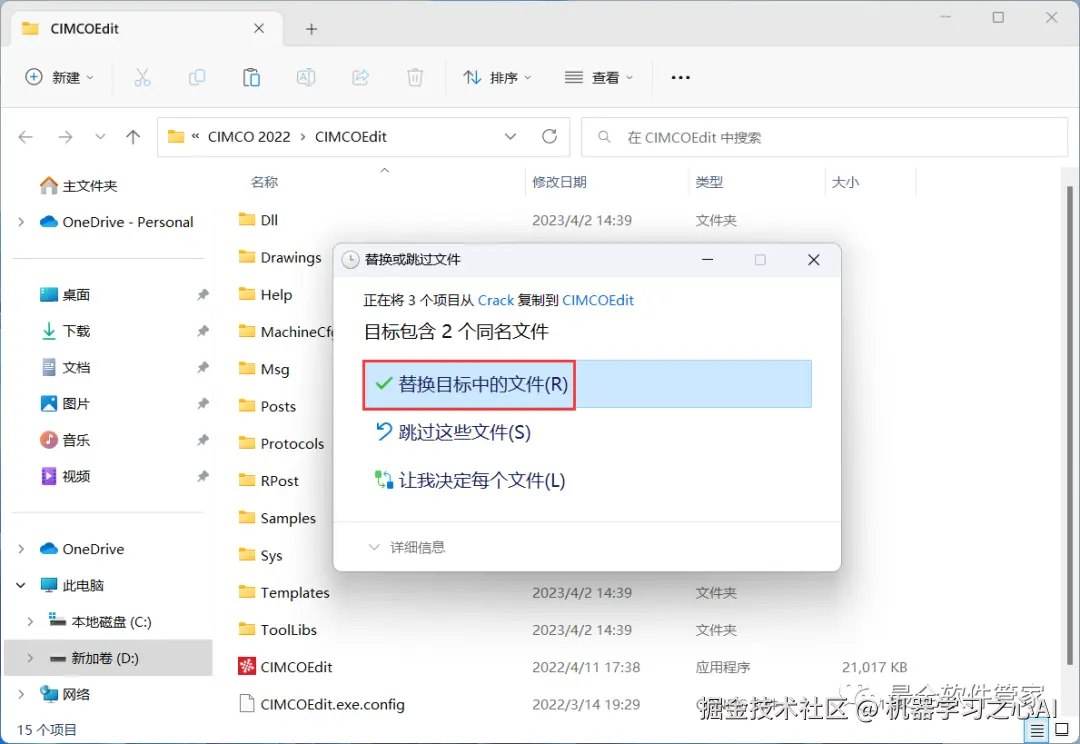
Task: Refresh the CIMCOEdit folder view
Action: pyautogui.click(x=549, y=136)
